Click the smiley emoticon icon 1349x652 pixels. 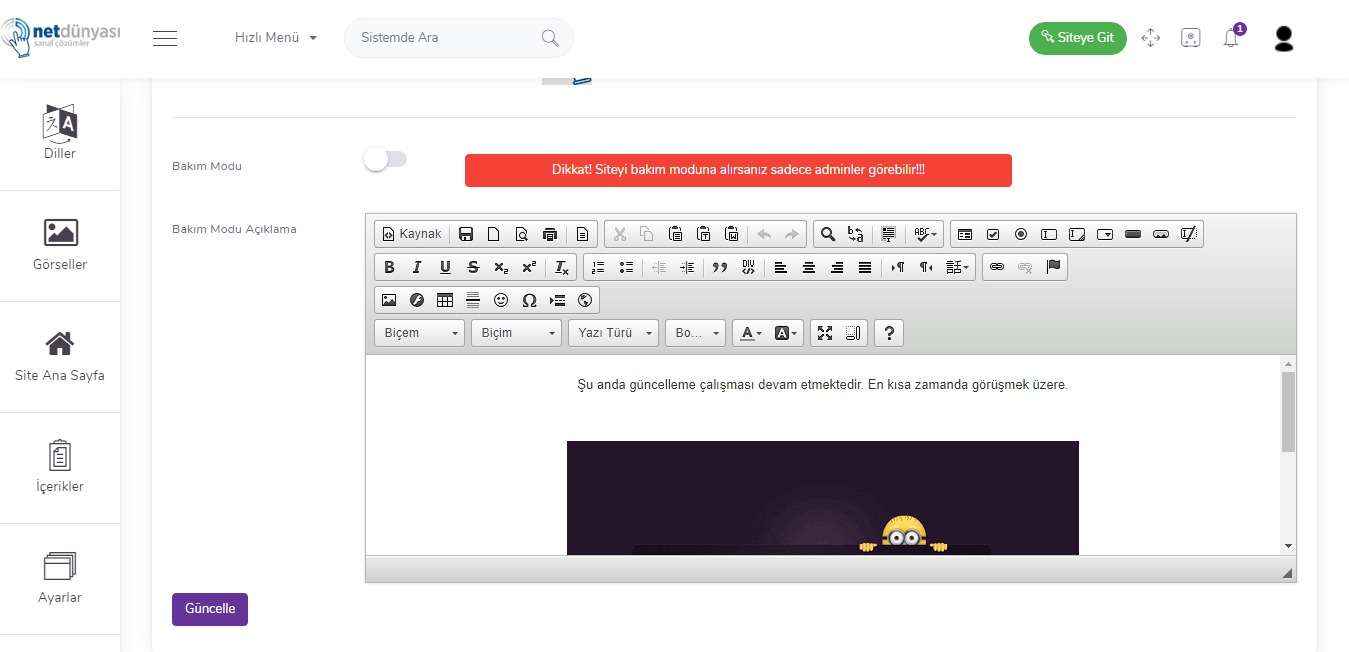[x=501, y=300]
